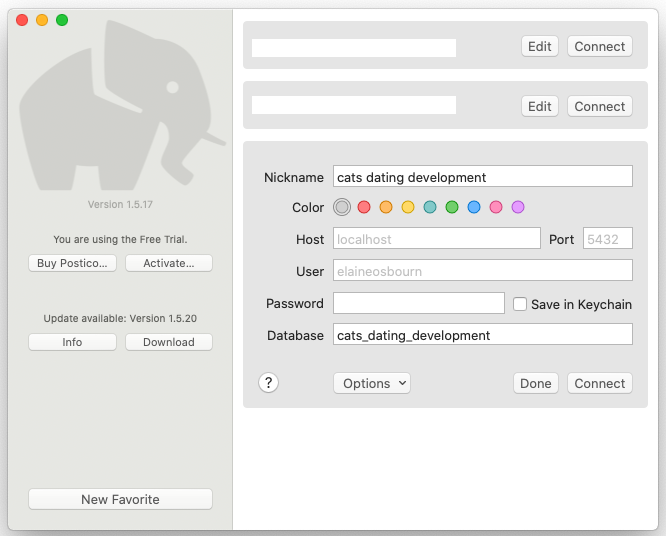Connect to the second favorite
Screen dimensions: 666x536
click(x=600, y=106)
